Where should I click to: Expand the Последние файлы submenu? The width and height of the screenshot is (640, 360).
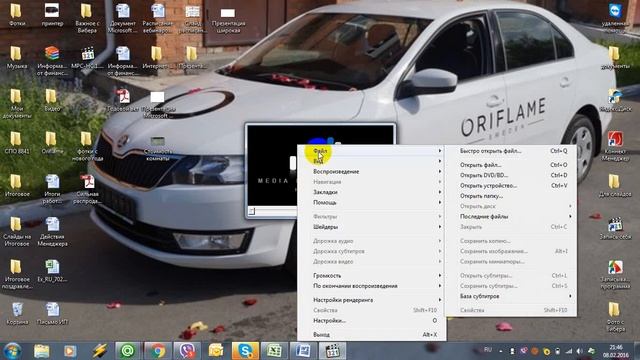[511, 216]
